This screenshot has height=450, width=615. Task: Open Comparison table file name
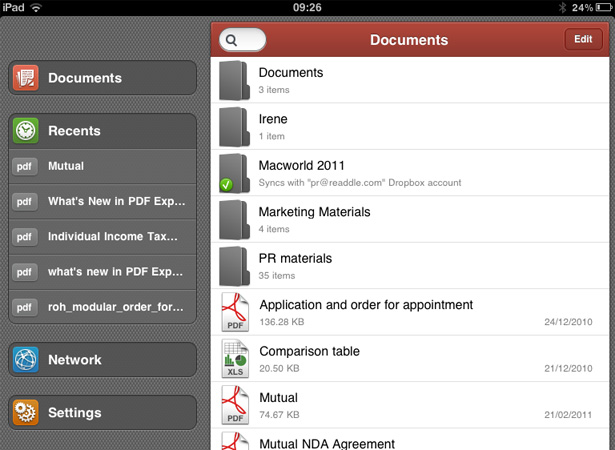(309, 351)
